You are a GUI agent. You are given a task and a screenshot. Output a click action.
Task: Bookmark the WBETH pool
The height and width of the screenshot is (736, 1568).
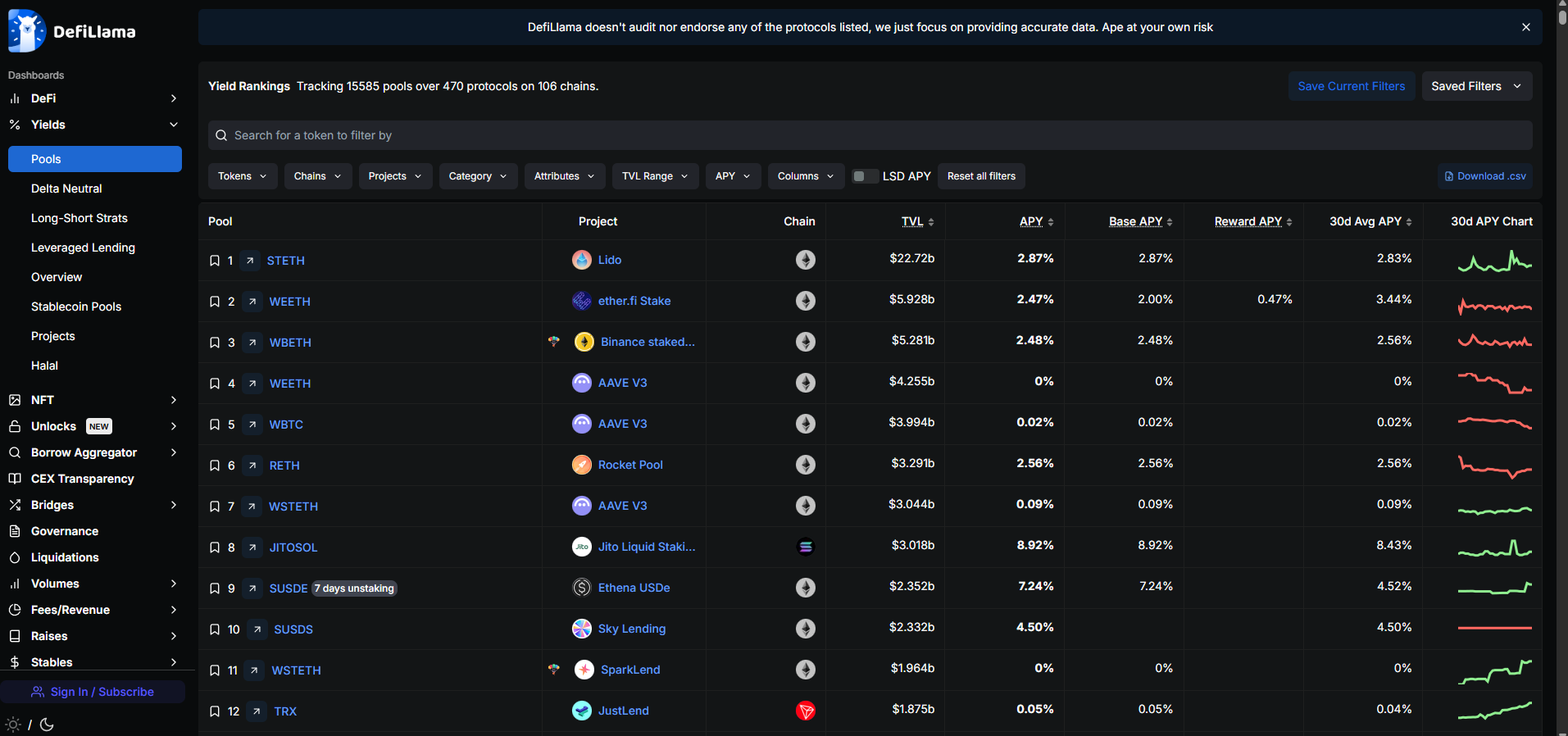(x=215, y=343)
